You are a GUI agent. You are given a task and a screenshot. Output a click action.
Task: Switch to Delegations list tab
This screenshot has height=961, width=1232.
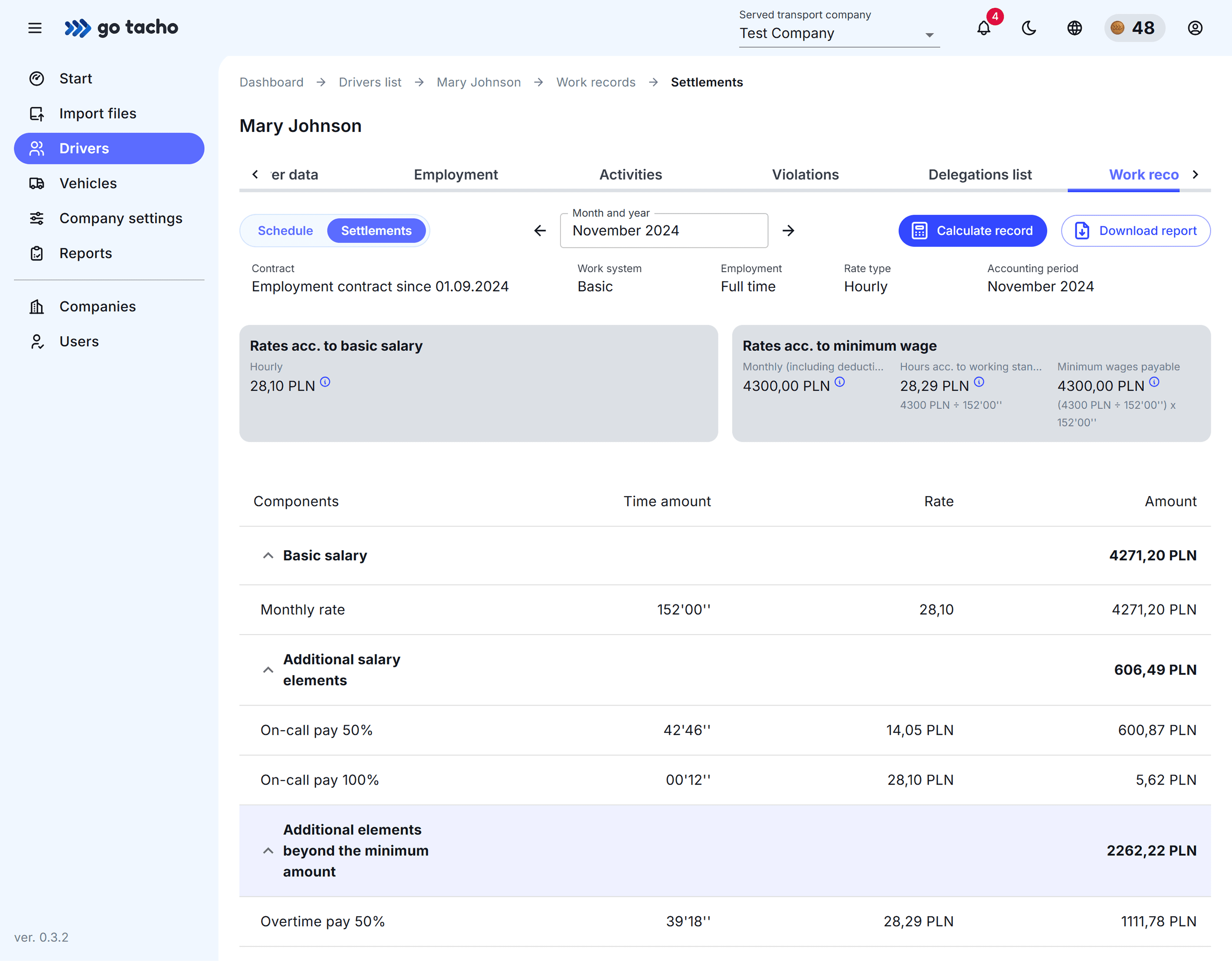[980, 175]
